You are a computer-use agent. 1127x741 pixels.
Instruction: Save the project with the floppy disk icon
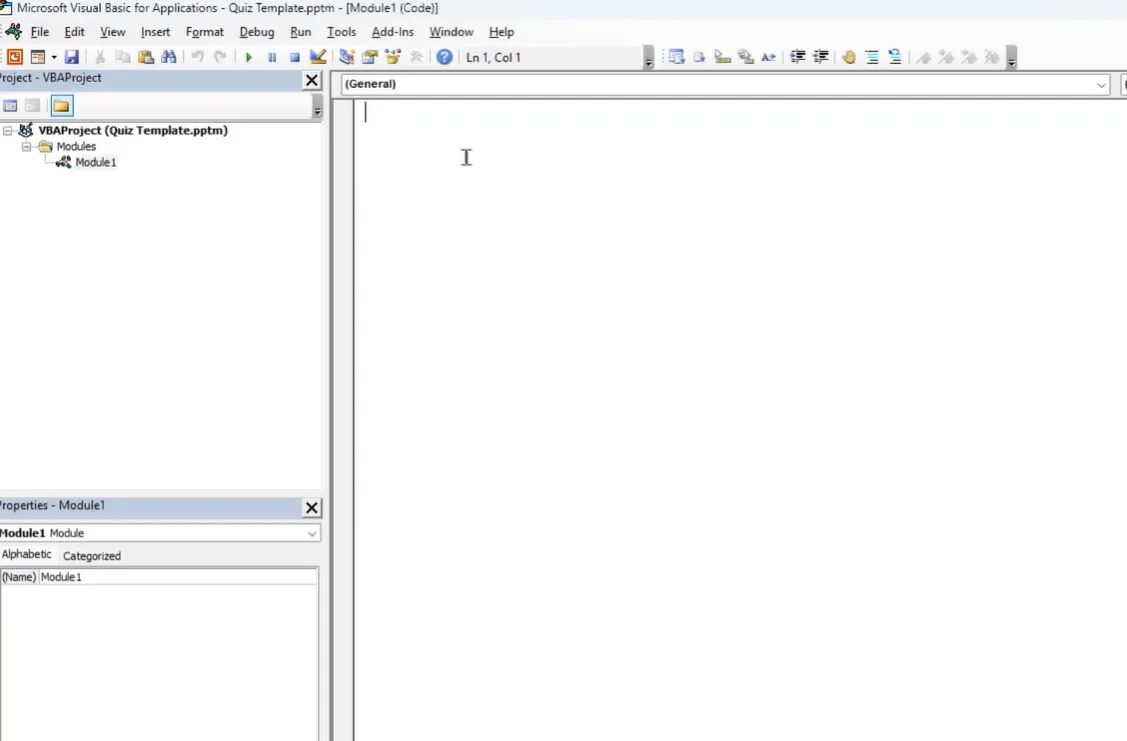point(72,57)
